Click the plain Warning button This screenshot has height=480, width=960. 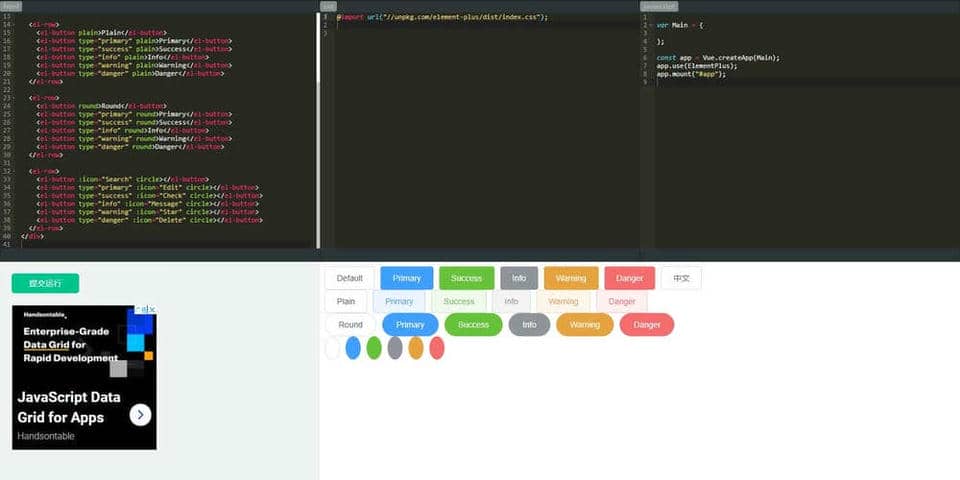(563, 301)
